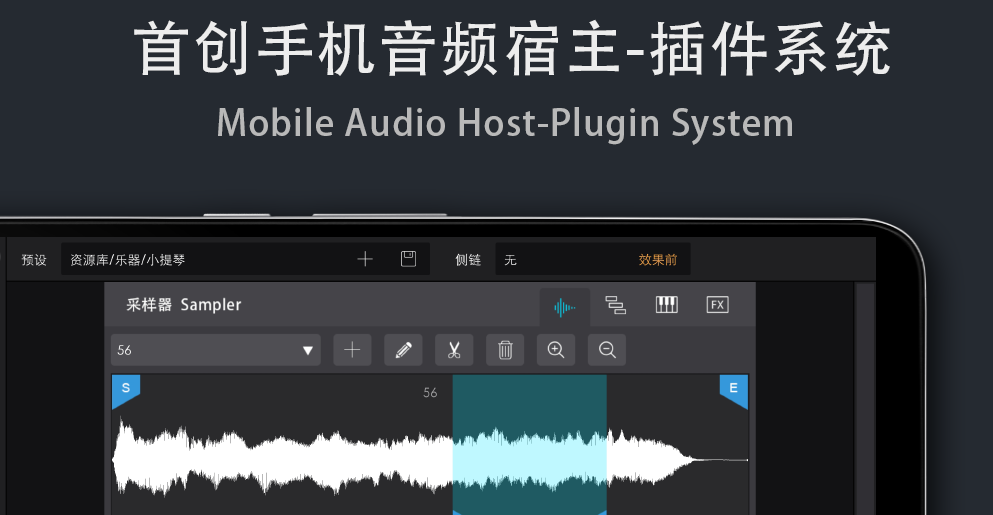The height and width of the screenshot is (515, 993).
Task: Select the blue S start marker
Action: (125, 390)
